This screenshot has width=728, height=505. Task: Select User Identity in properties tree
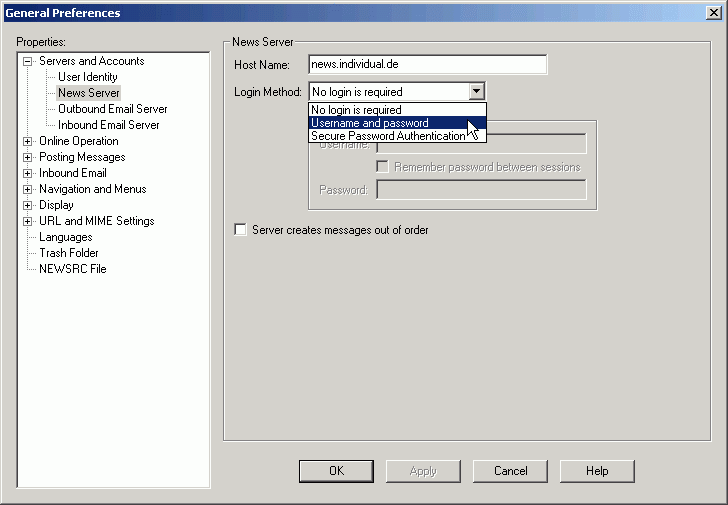[88, 77]
